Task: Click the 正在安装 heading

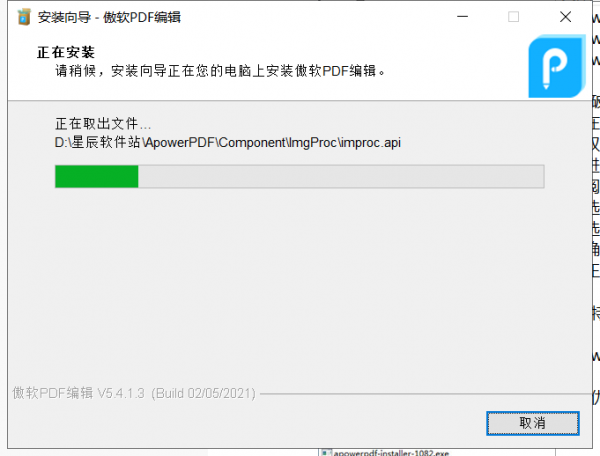Action: pyautogui.click(x=66, y=52)
